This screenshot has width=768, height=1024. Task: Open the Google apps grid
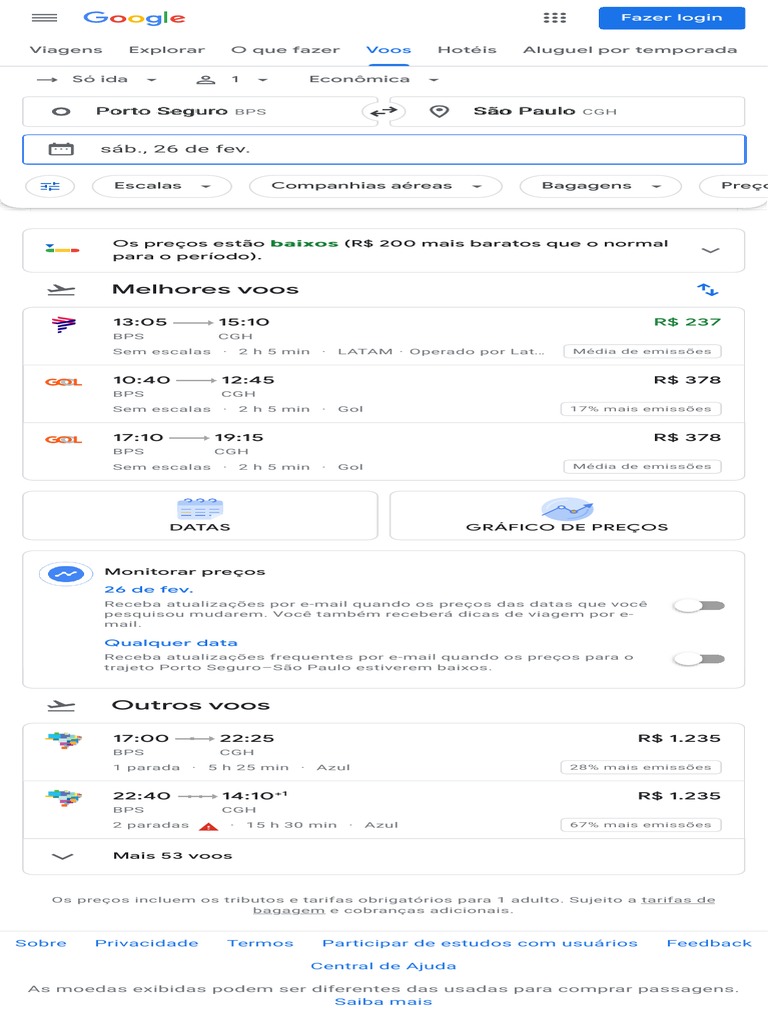554,18
